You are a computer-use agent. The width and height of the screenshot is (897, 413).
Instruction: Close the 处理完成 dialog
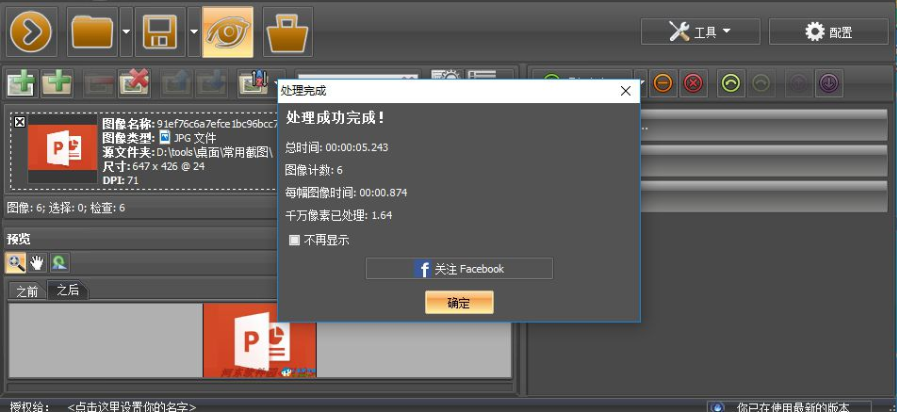pyautogui.click(x=625, y=91)
